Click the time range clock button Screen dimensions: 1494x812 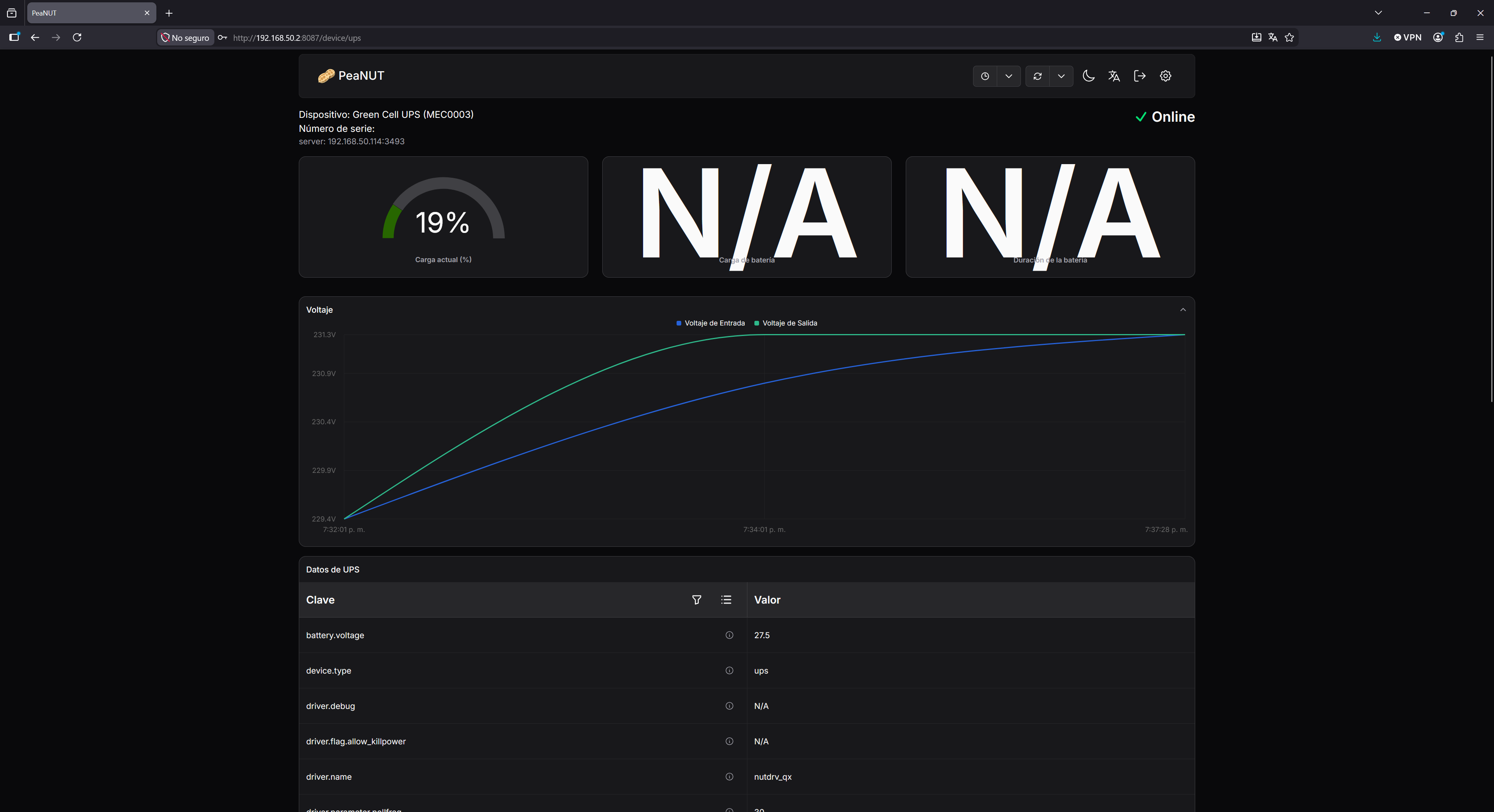[985, 76]
